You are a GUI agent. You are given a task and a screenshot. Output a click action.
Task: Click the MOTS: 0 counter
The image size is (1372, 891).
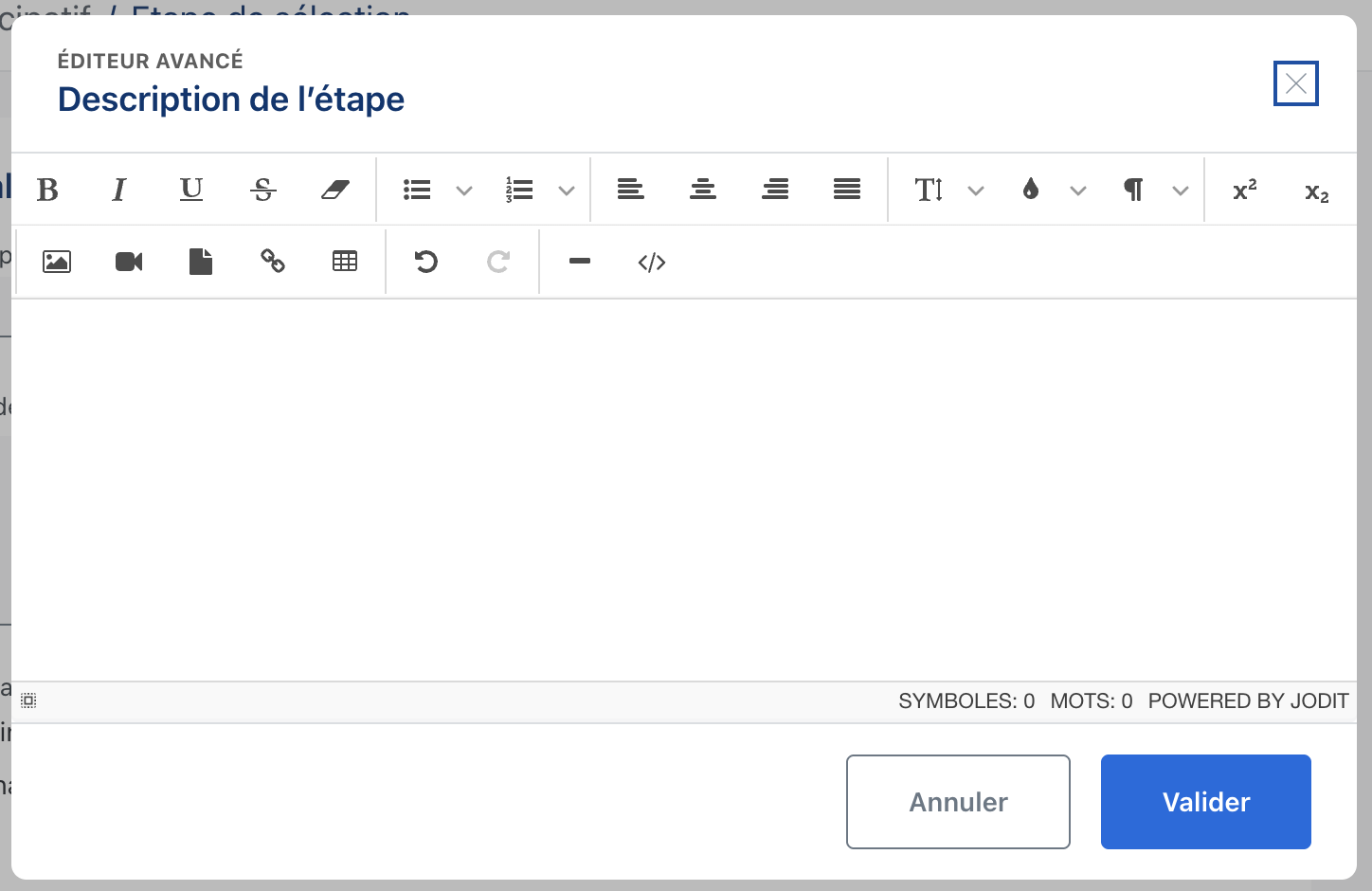coord(1092,701)
